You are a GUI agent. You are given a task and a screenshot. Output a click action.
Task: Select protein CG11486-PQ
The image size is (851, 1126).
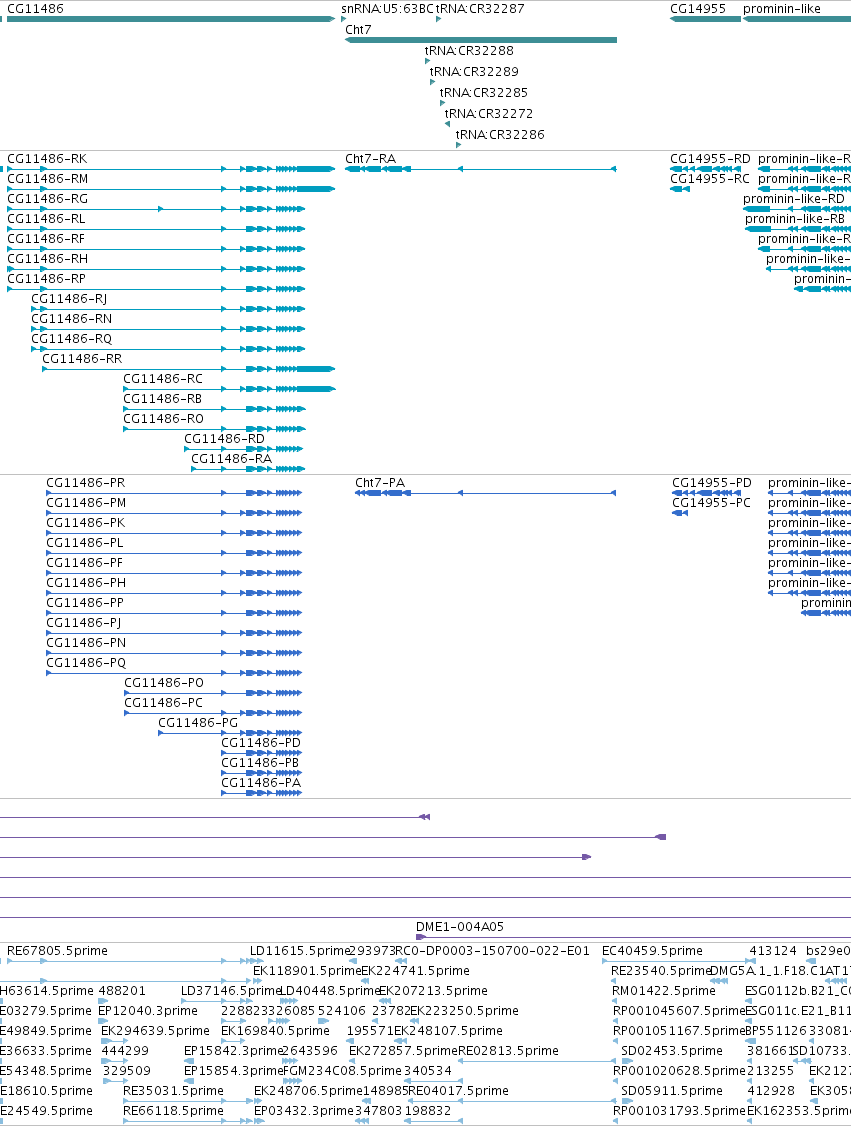click(86, 663)
